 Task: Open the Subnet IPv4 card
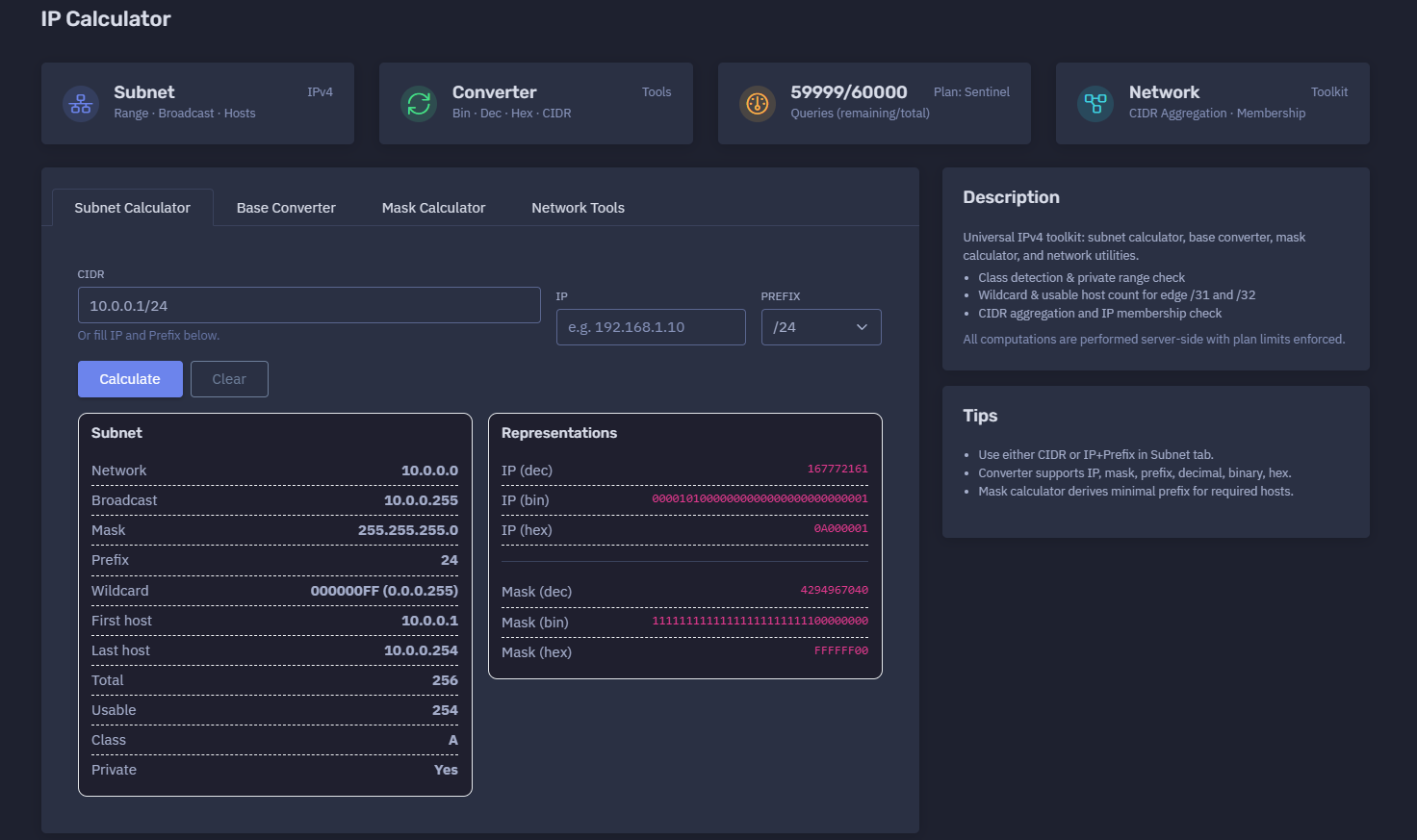(197, 104)
